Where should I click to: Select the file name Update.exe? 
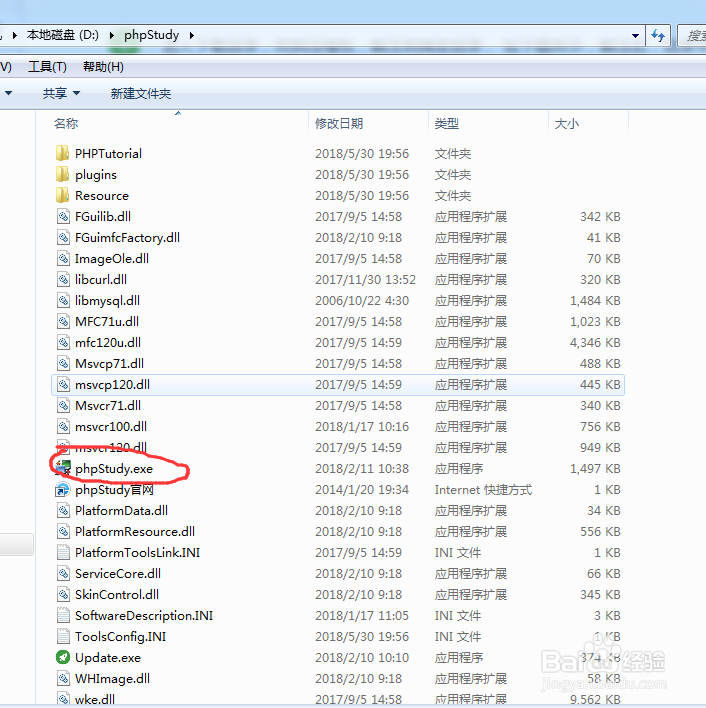(108, 657)
